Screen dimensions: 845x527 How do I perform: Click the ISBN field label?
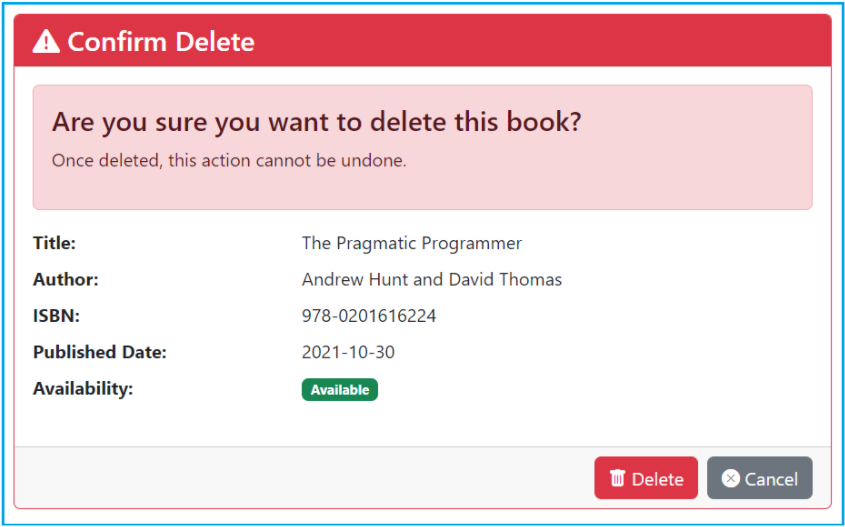[x=56, y=316]
